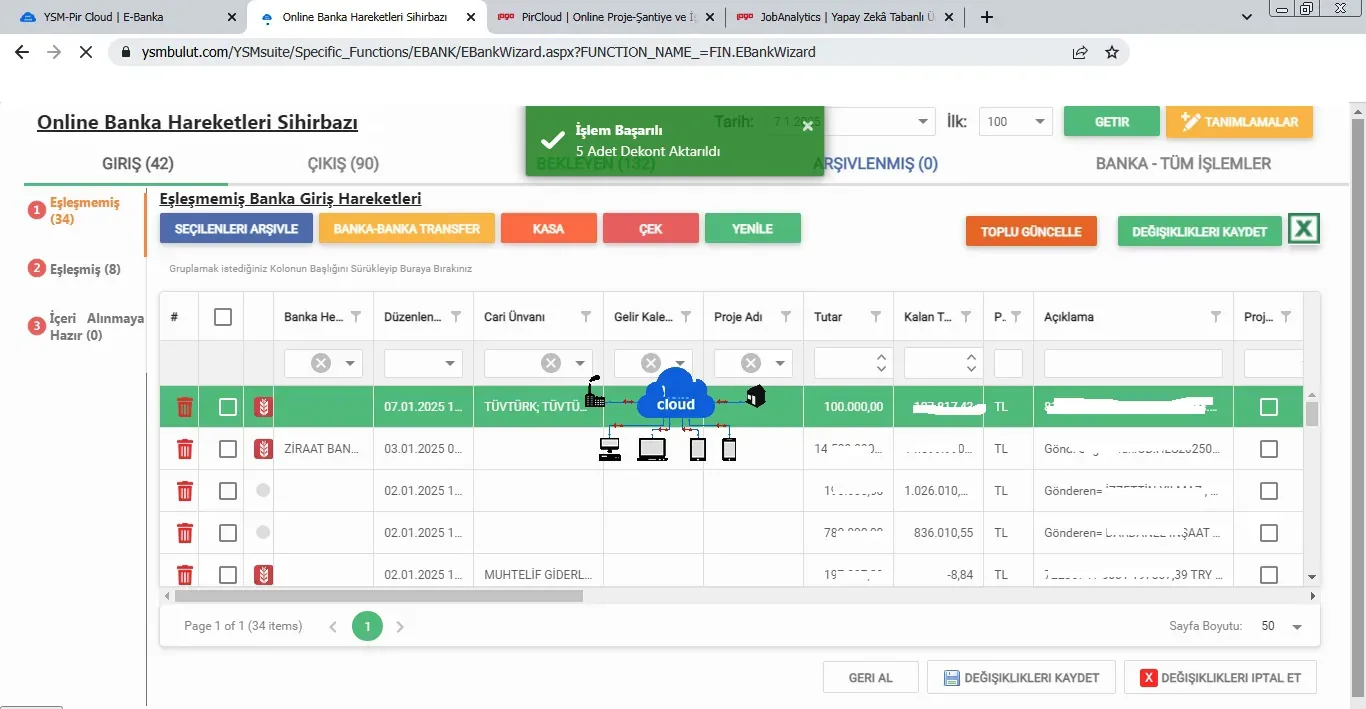The height and width of the screenshot is (709, 1366).
Task: Open the İlk 100 dropdown
Action: coord(1040,122)
